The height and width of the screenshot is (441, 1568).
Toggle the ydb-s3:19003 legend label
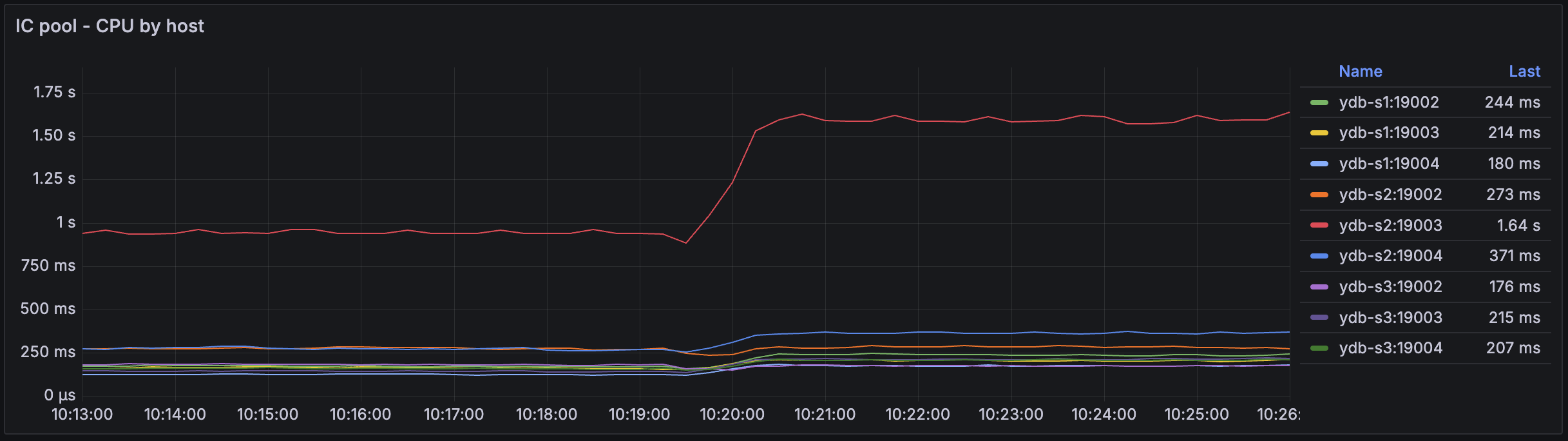[x=1390, y=318]
